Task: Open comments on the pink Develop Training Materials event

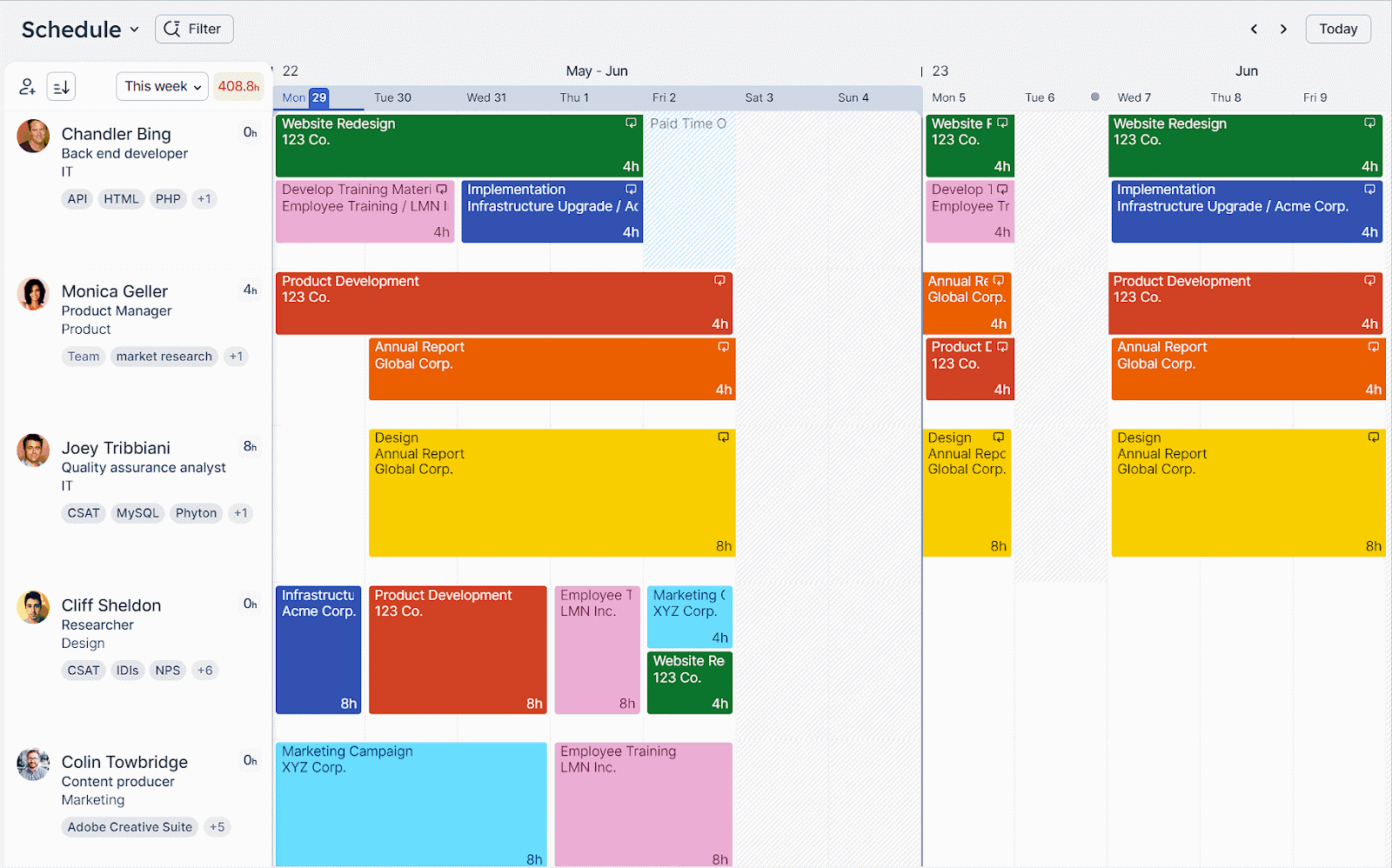Action: [441, 188]
